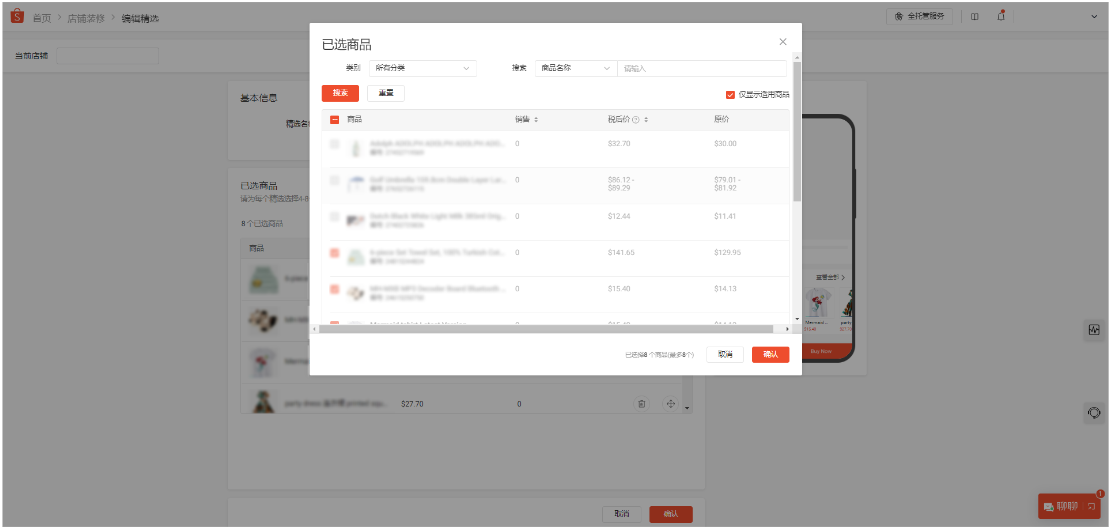Check the Golf Umbrella product row

click(334, 180)
